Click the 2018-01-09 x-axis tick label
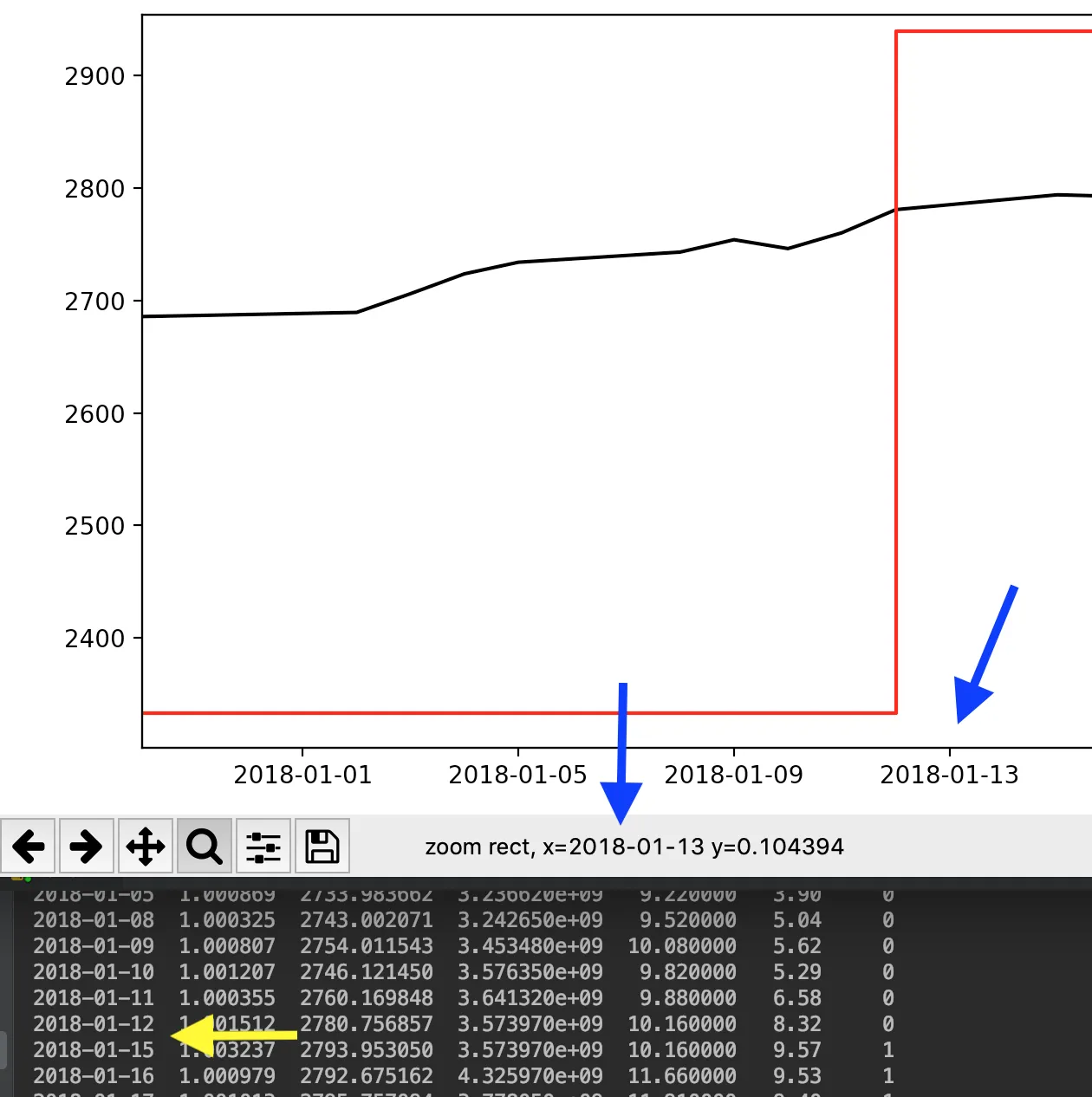 pyautogui.click(x=734, y=775)
